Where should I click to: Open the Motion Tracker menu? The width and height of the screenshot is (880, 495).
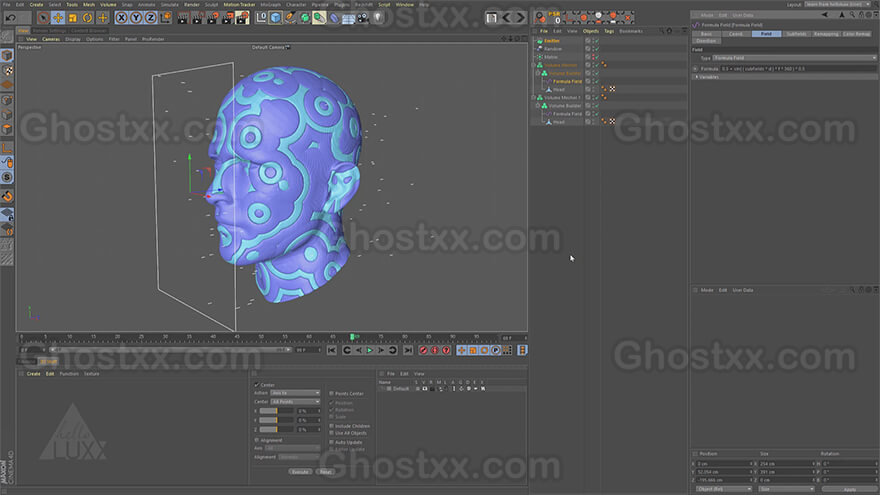coord(240,4)
